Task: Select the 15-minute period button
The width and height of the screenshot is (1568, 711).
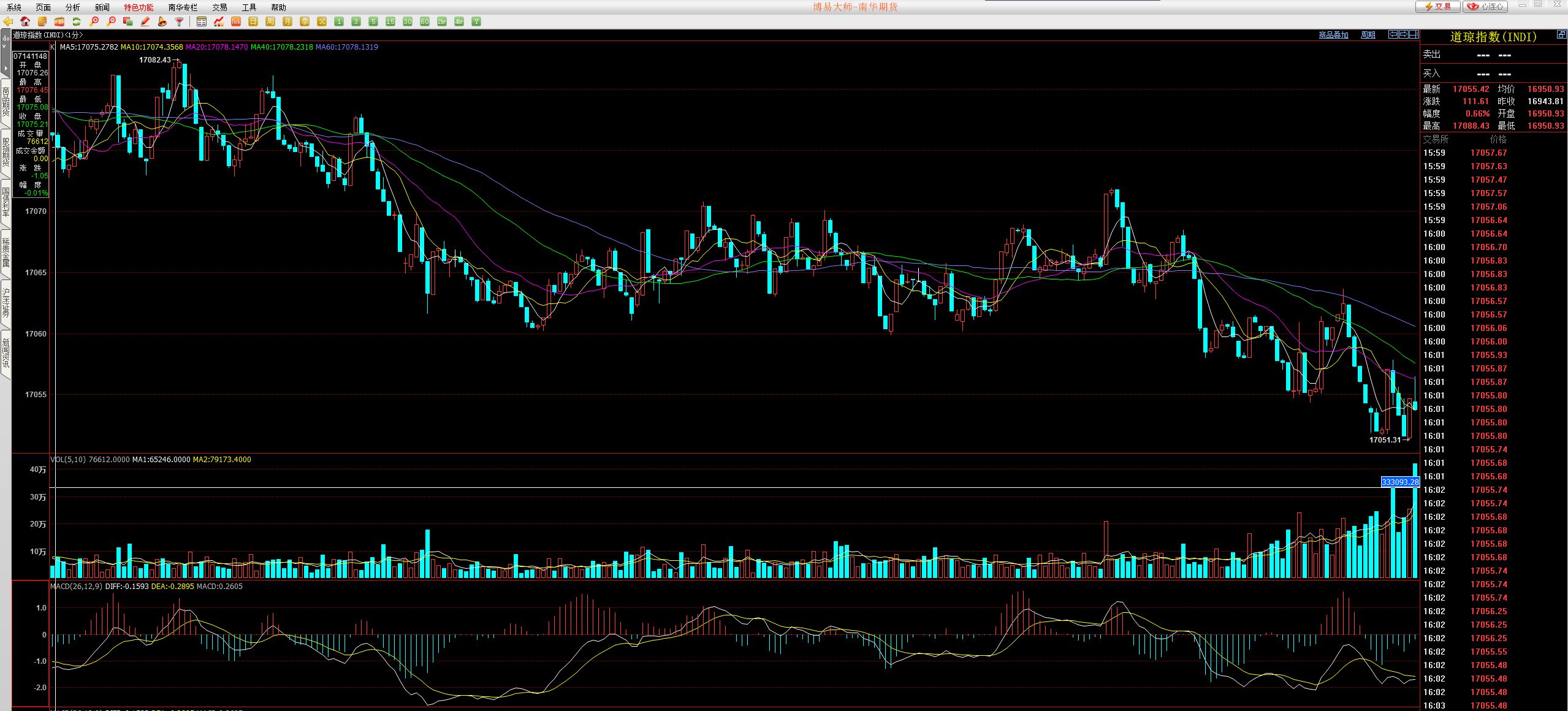Action: (x=390, y=21)
